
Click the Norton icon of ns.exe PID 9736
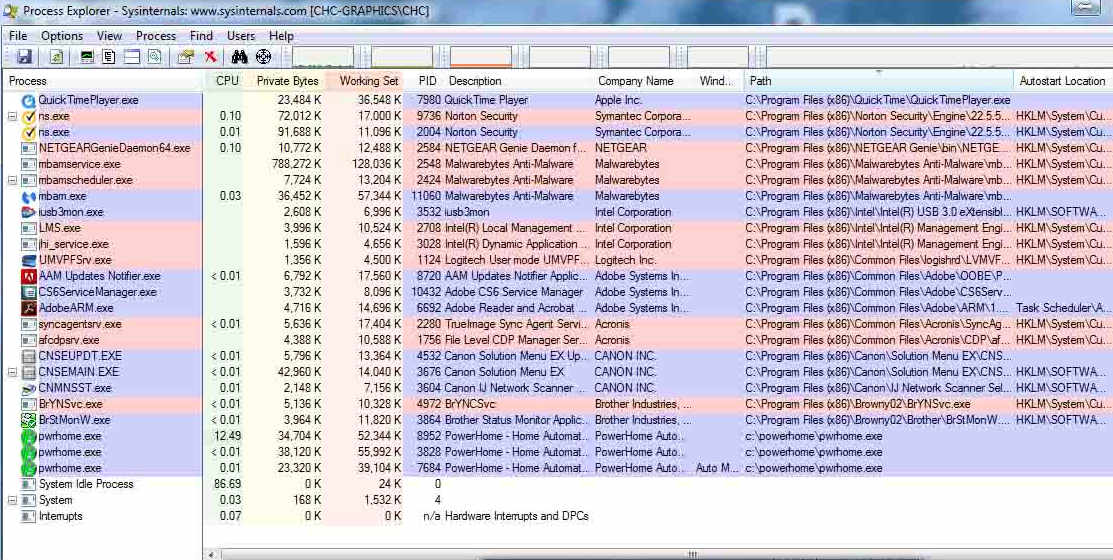pyautogui.click(x=28, y=116)
